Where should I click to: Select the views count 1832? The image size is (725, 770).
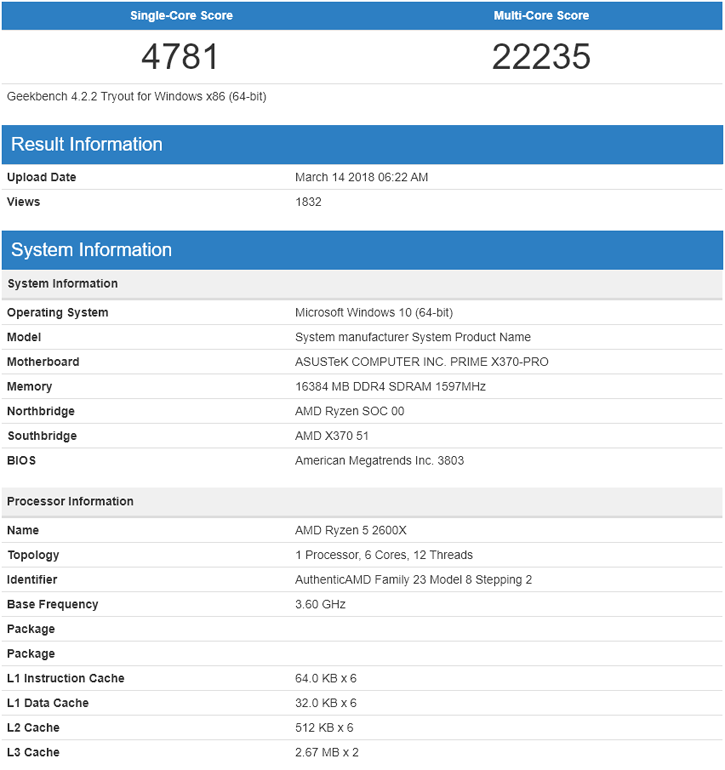[308, 202]
